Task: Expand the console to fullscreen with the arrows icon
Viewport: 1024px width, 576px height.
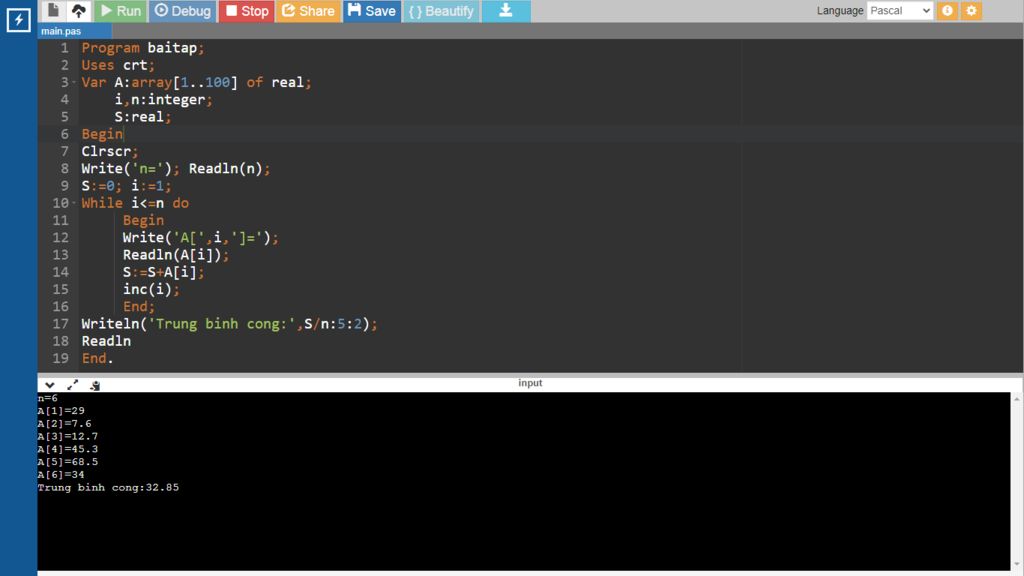Action: (x=72, y=385)
